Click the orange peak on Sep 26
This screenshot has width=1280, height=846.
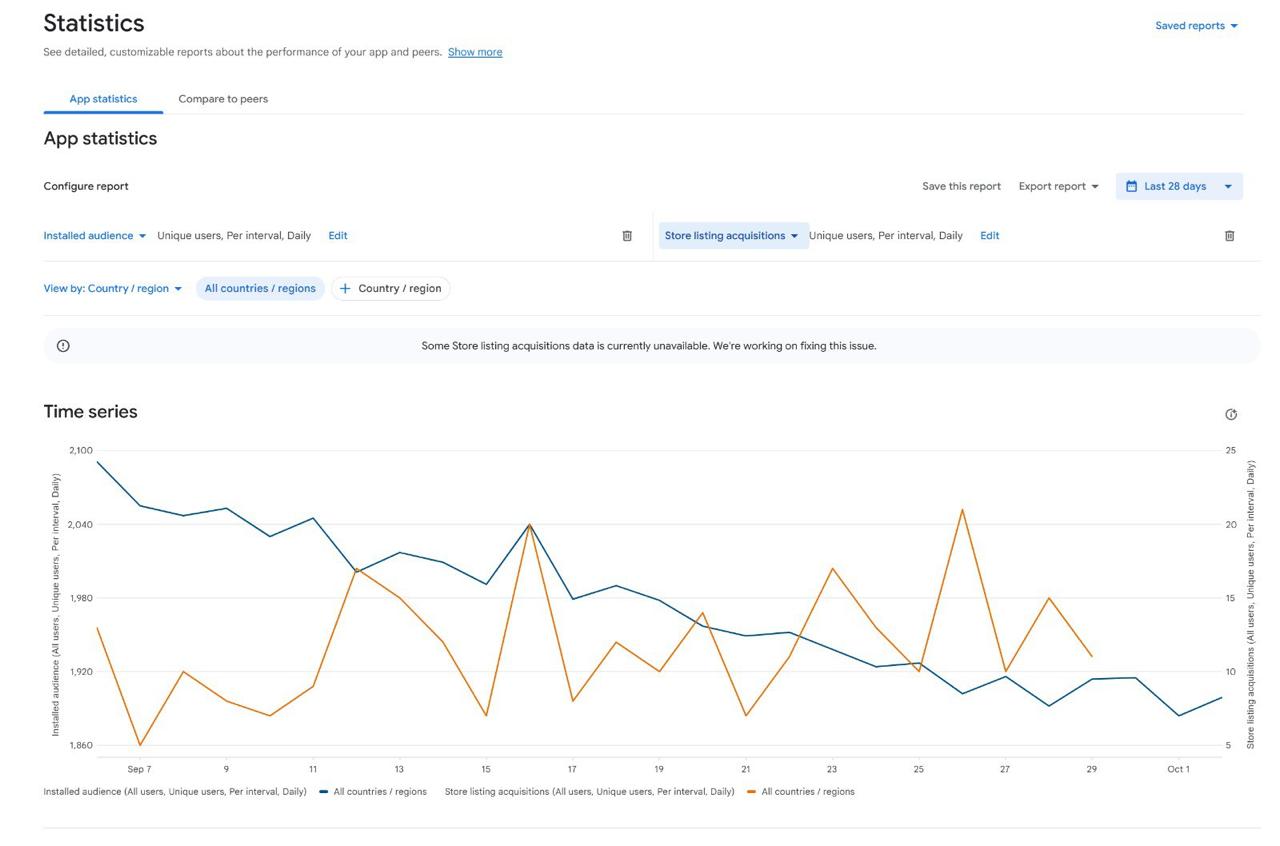(962, 510)
